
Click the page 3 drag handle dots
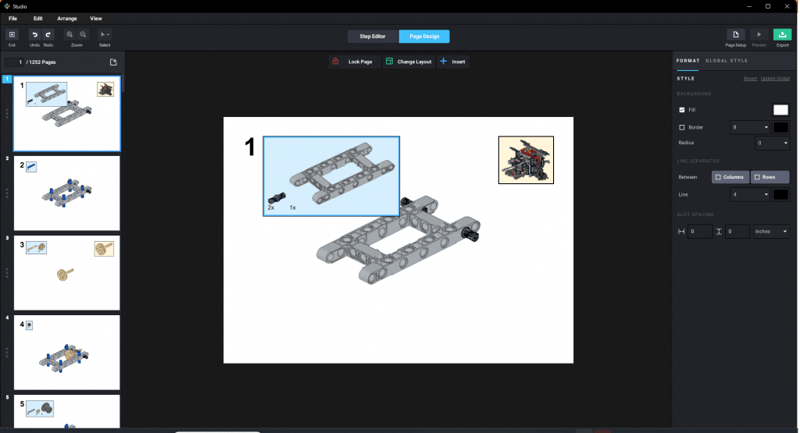(7, 273)
